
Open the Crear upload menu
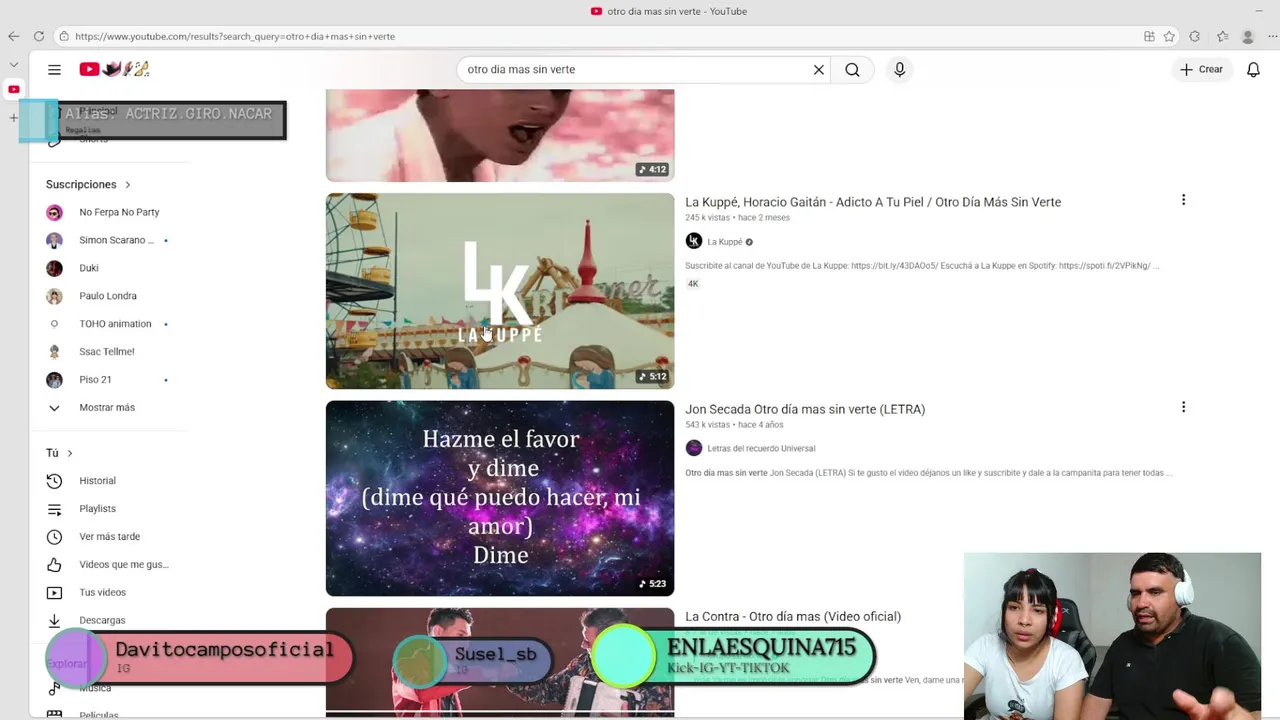[1201, 69]
